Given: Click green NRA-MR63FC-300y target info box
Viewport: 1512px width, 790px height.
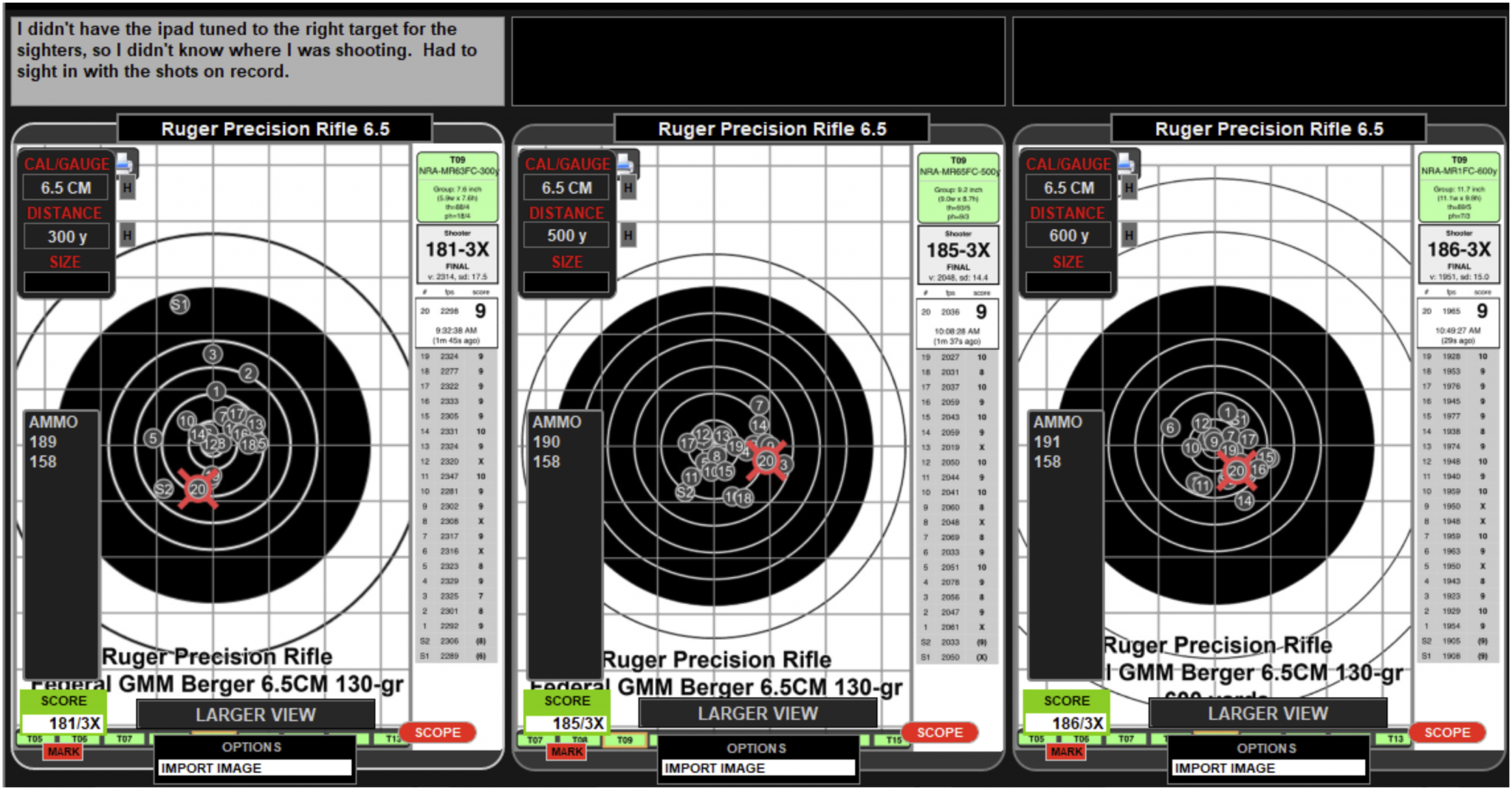Looking at the screenshot, I should pos(457,188).
